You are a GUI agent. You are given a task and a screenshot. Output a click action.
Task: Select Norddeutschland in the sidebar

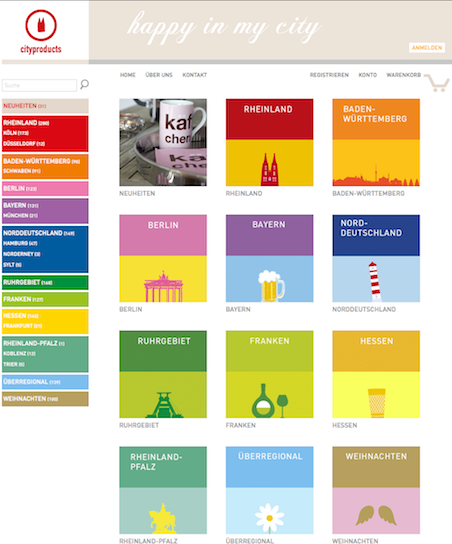point(39,233)
